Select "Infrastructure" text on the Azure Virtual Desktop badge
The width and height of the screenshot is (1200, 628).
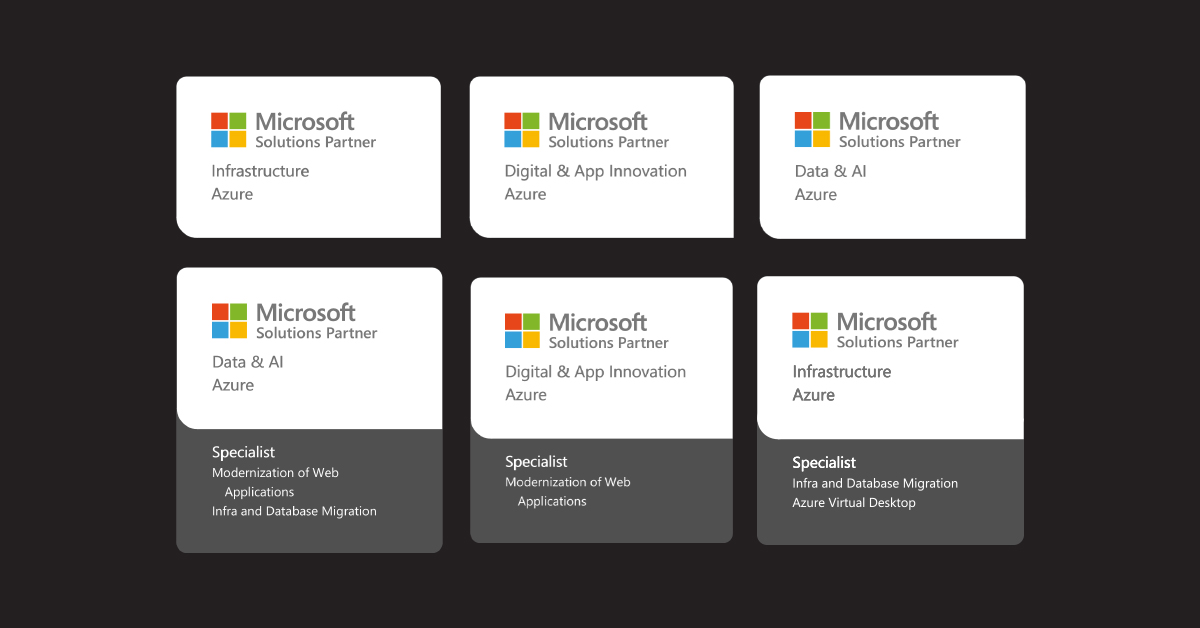point(841,372)
